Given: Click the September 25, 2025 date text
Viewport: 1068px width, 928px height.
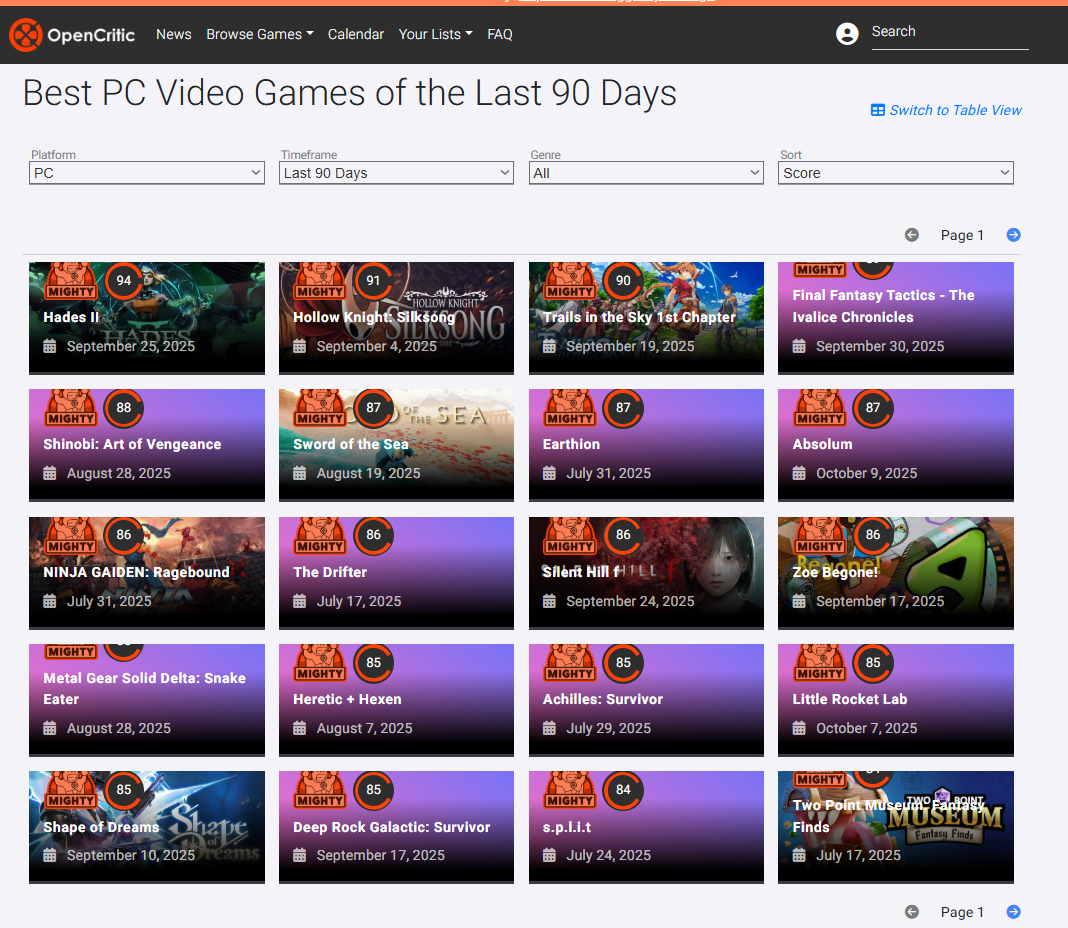Looking at the screenshot, I should pyautogui.click(x=131, y=346).
